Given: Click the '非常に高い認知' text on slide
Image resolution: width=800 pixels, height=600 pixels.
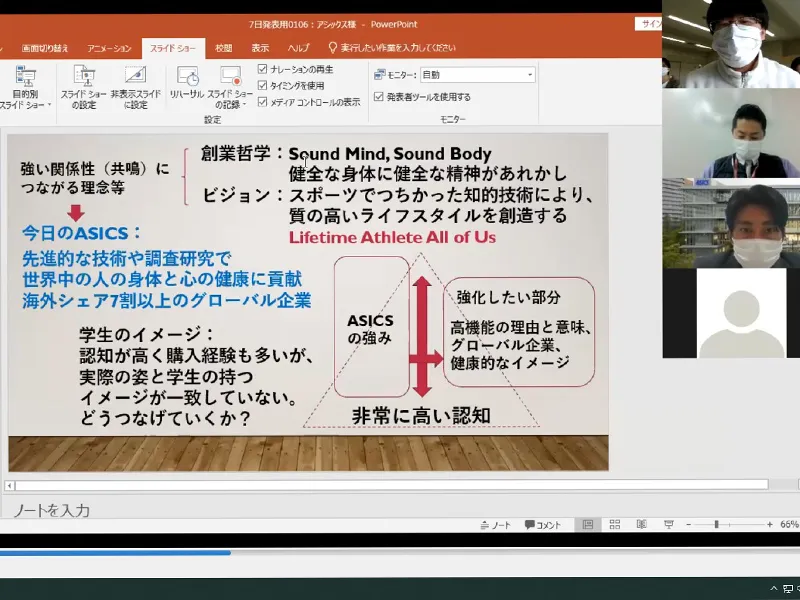Looking at the screenshot, I should [421, 416].
